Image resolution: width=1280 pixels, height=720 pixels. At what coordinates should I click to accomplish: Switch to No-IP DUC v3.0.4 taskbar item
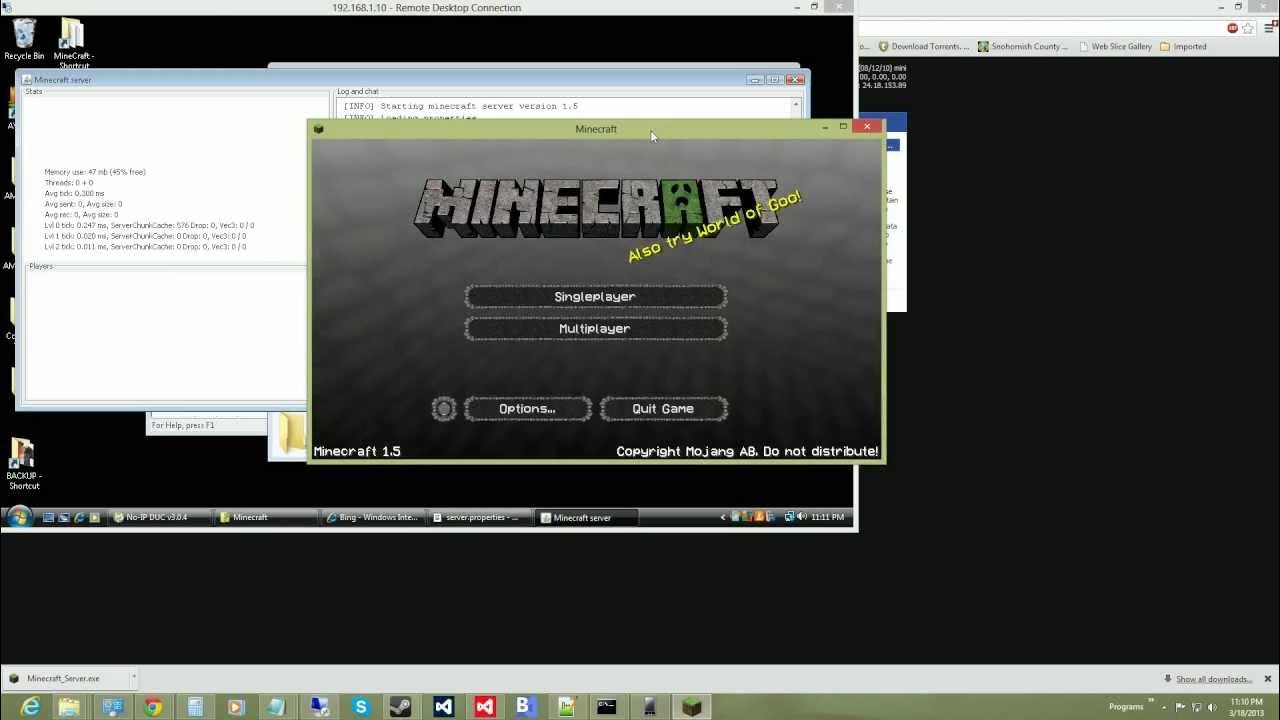point(161,518)
